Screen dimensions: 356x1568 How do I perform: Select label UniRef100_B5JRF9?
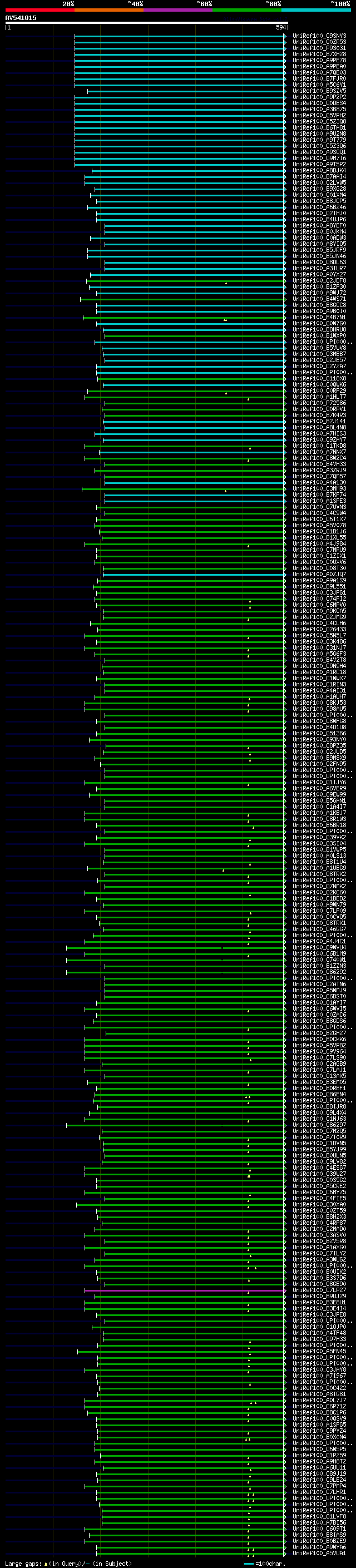(x=319, y=250)
